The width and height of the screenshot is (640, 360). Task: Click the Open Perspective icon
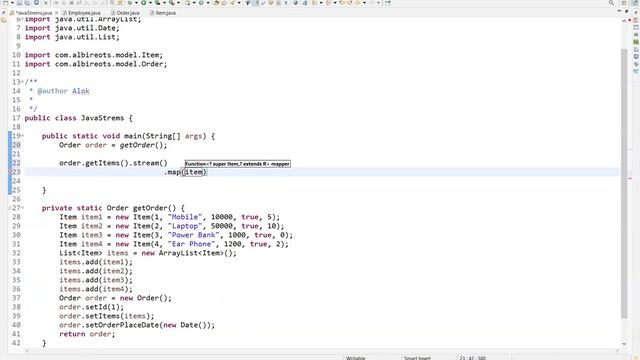click(x=624, y=3)
